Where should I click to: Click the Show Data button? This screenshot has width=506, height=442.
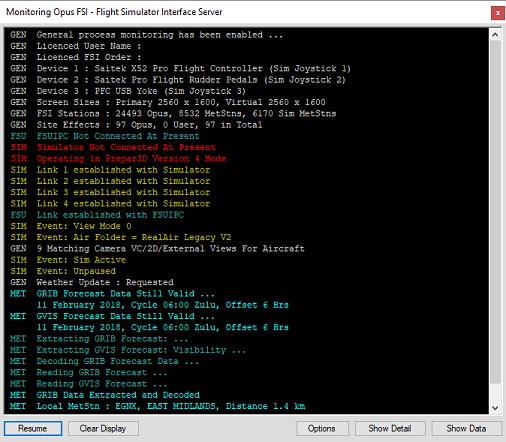pos(466,428)
